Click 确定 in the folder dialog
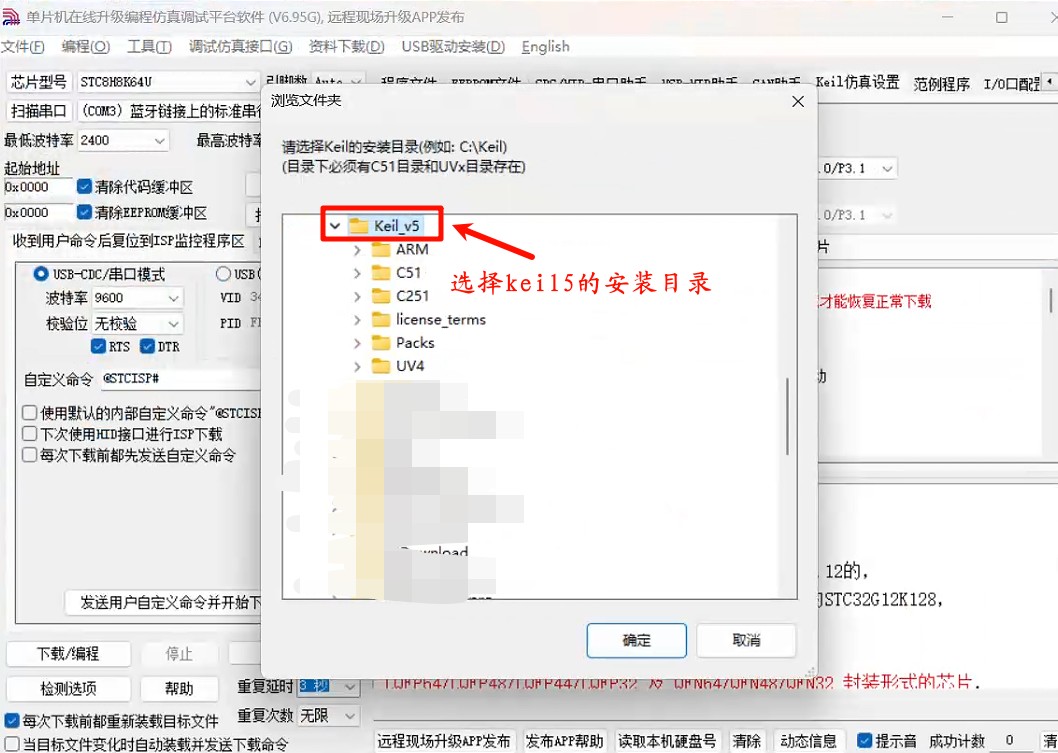 click(x=636, y=640)
